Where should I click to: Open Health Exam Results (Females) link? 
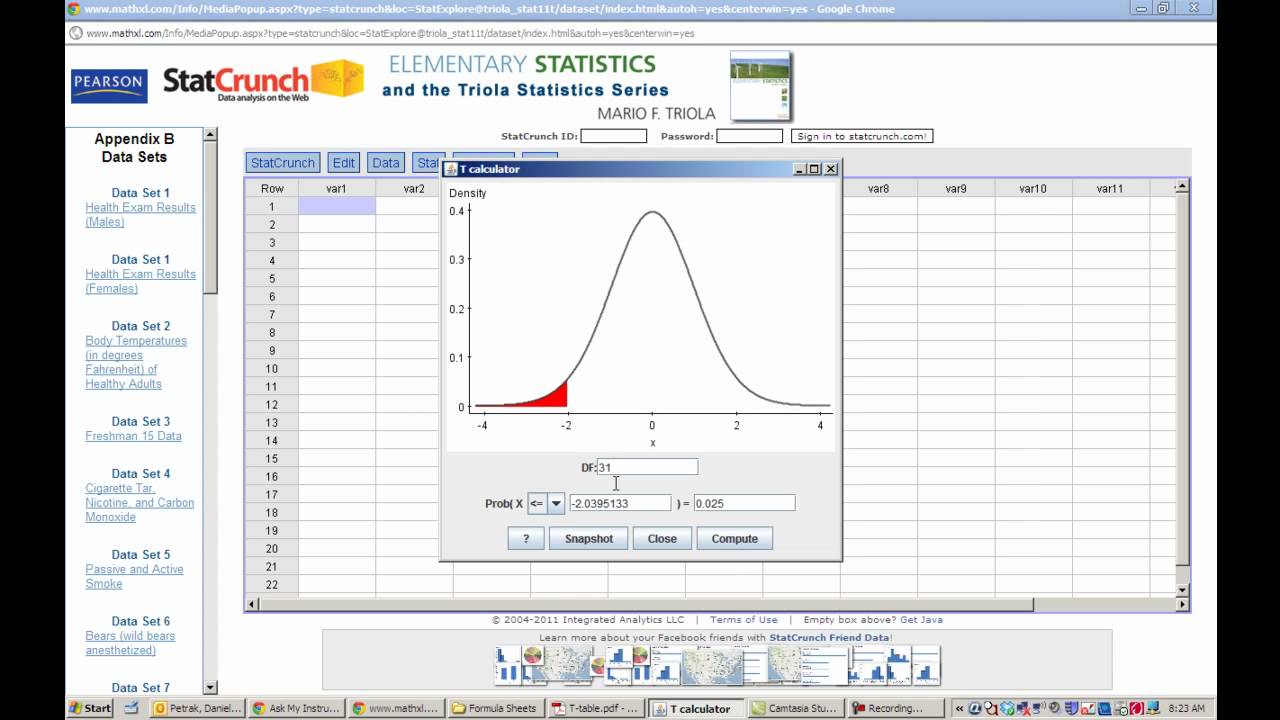click(x=140, y=281)
